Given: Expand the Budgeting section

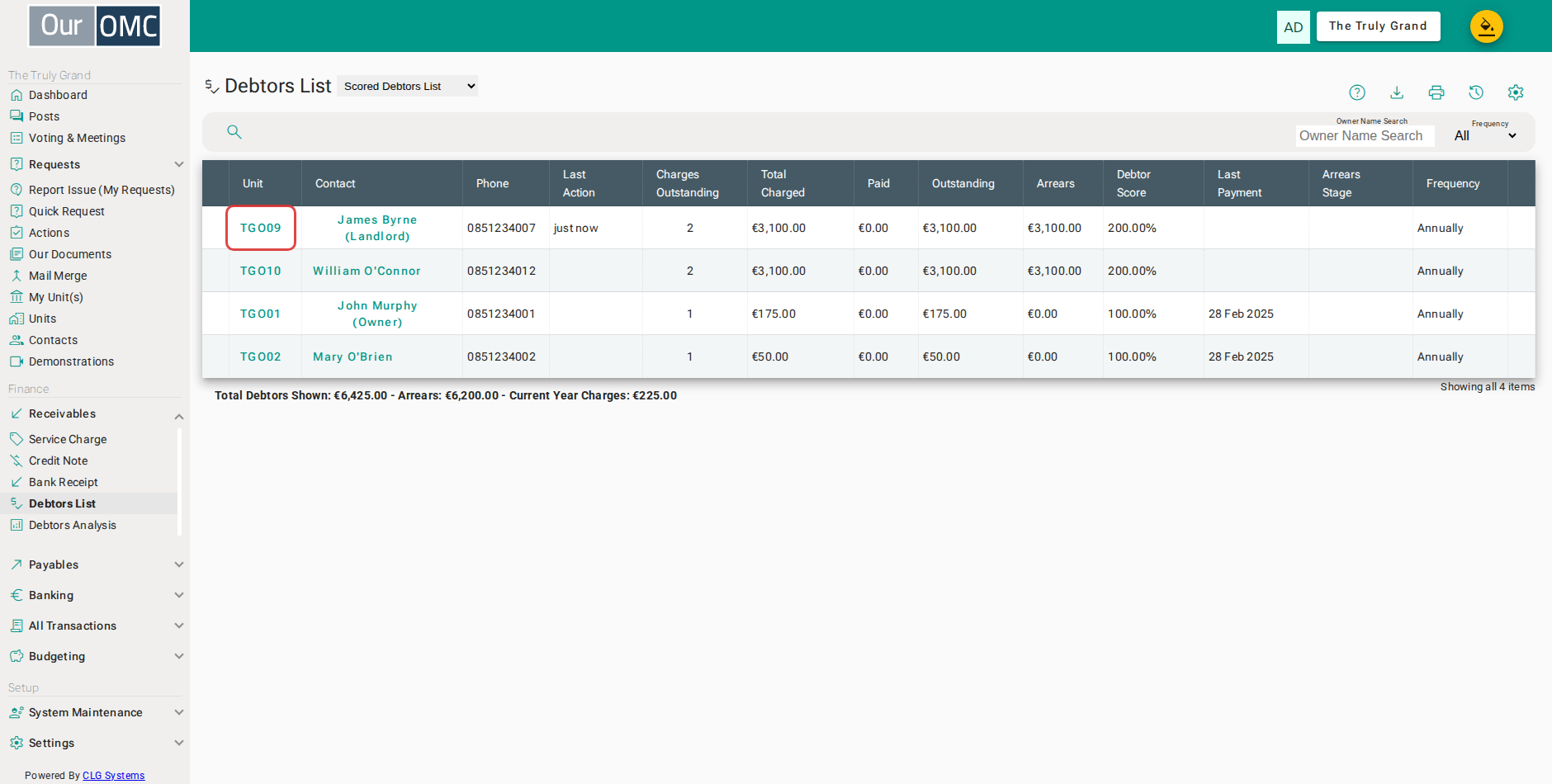Looking at the screenshot, I should pyautogui.click(x=179, y=656).
